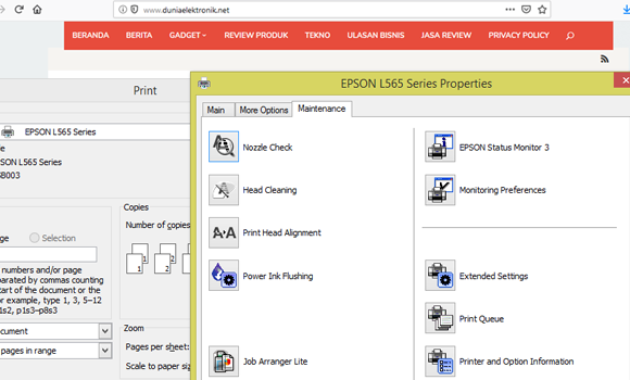Image resolution: width=630 pixels, height=380 pixels.
Task: Select the Maintenance tab
Action: point(322,109)
